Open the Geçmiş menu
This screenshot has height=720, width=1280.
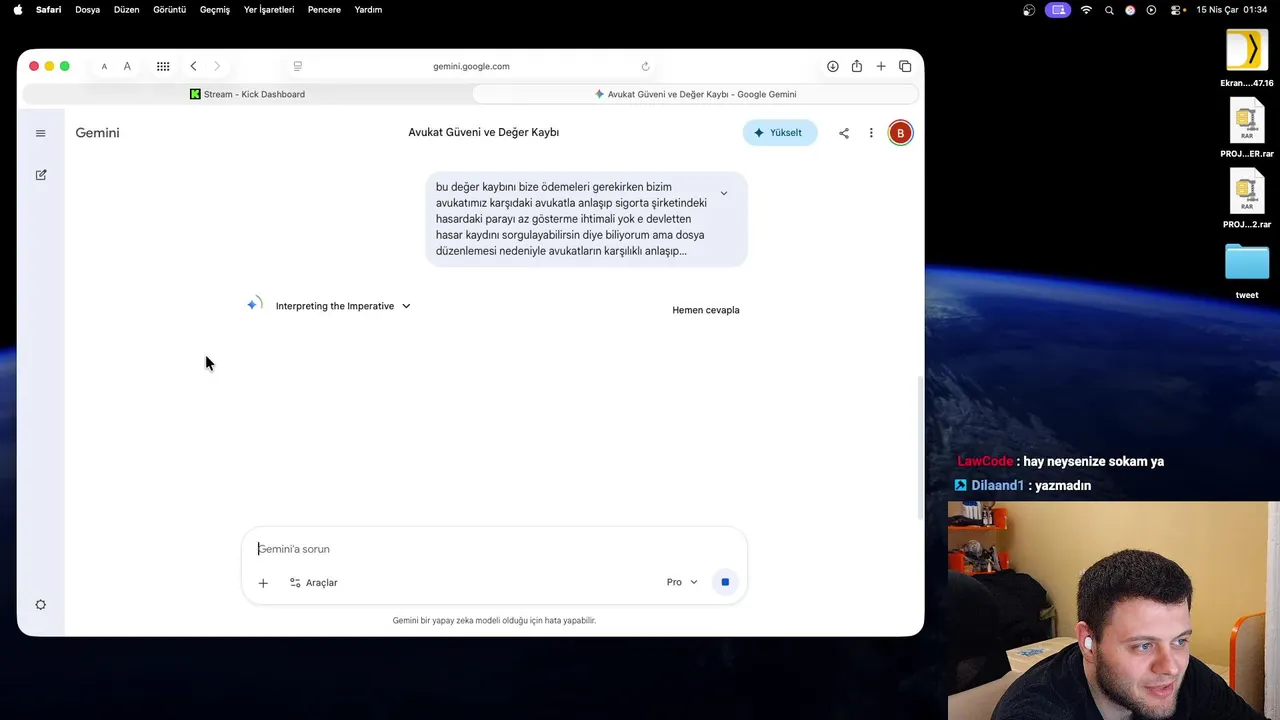point(215,10)
